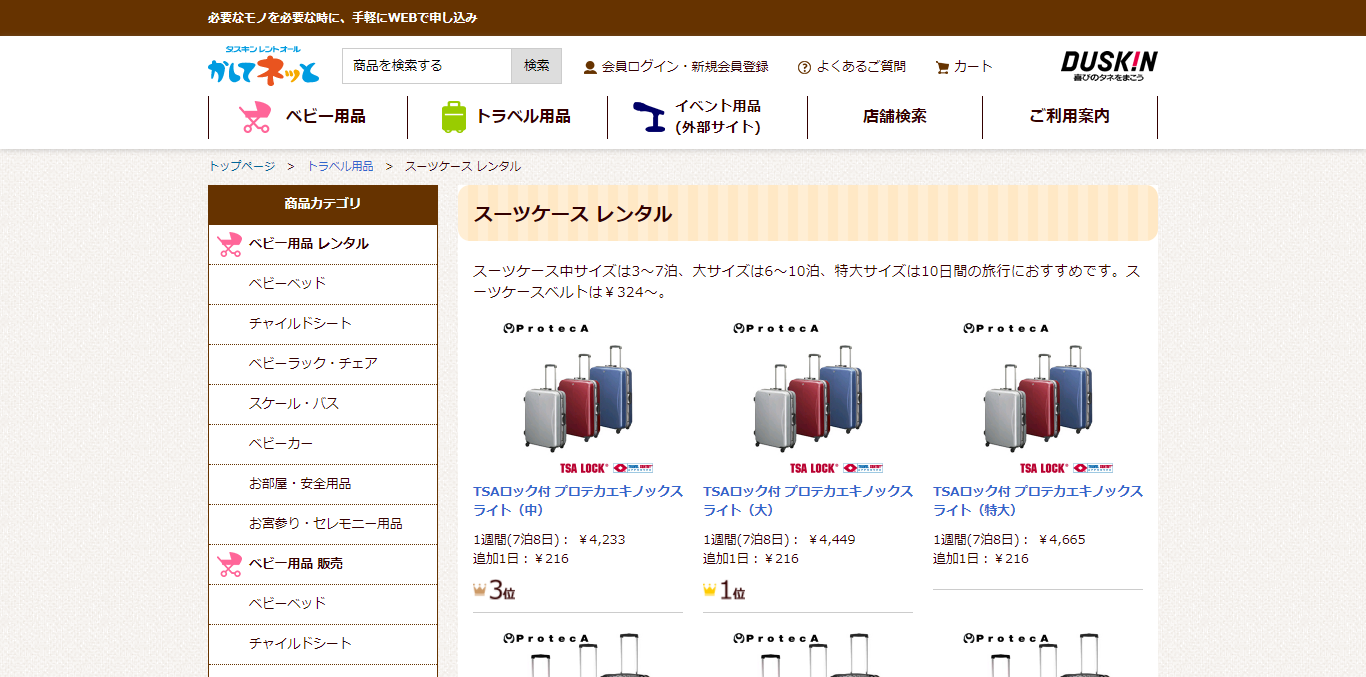Viewport: 1366px width, 677px height.
Task: Click the かしてネット site logo
Action: point(264,65)
